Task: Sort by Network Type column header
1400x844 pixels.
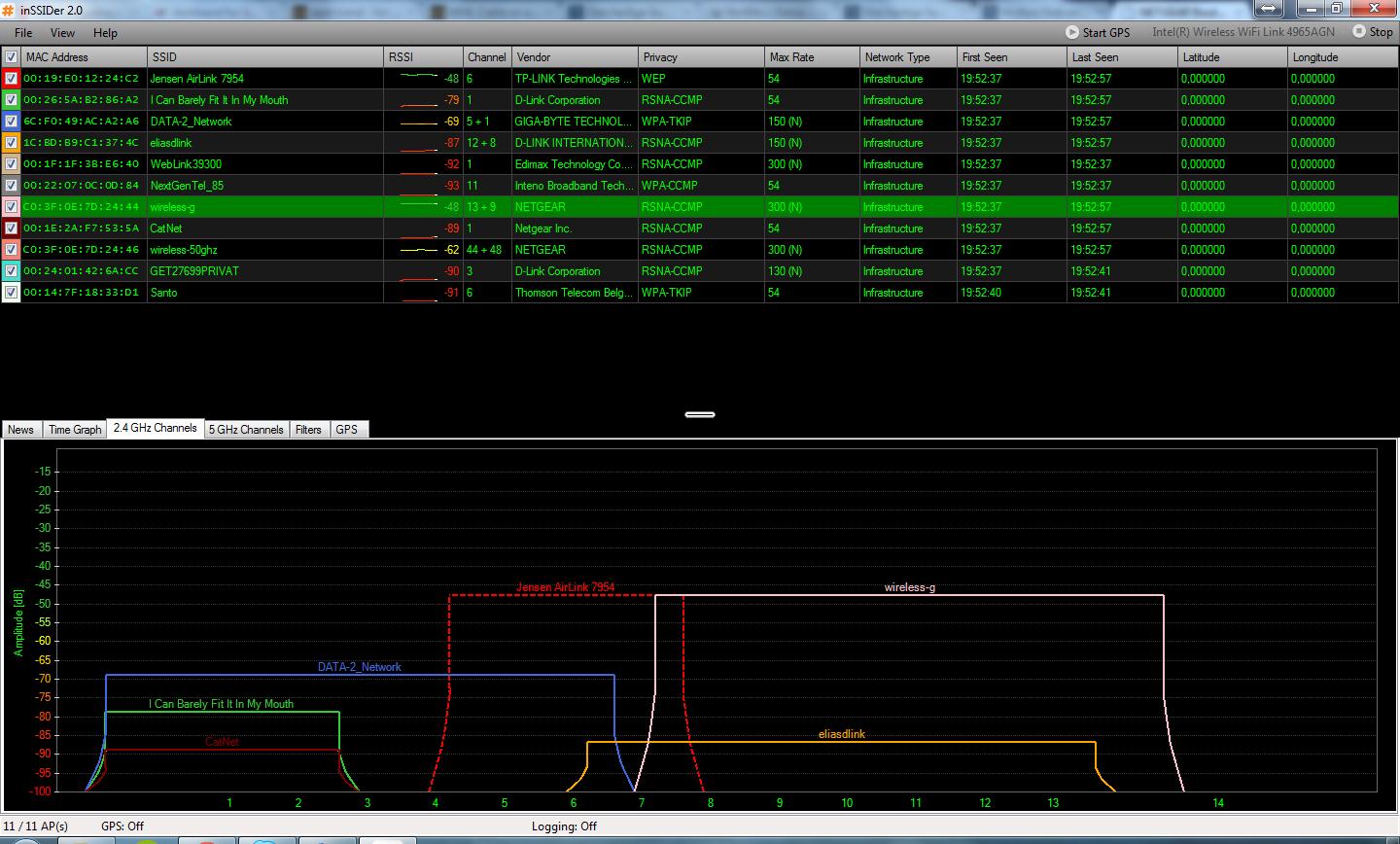Action: coord(909,57)
